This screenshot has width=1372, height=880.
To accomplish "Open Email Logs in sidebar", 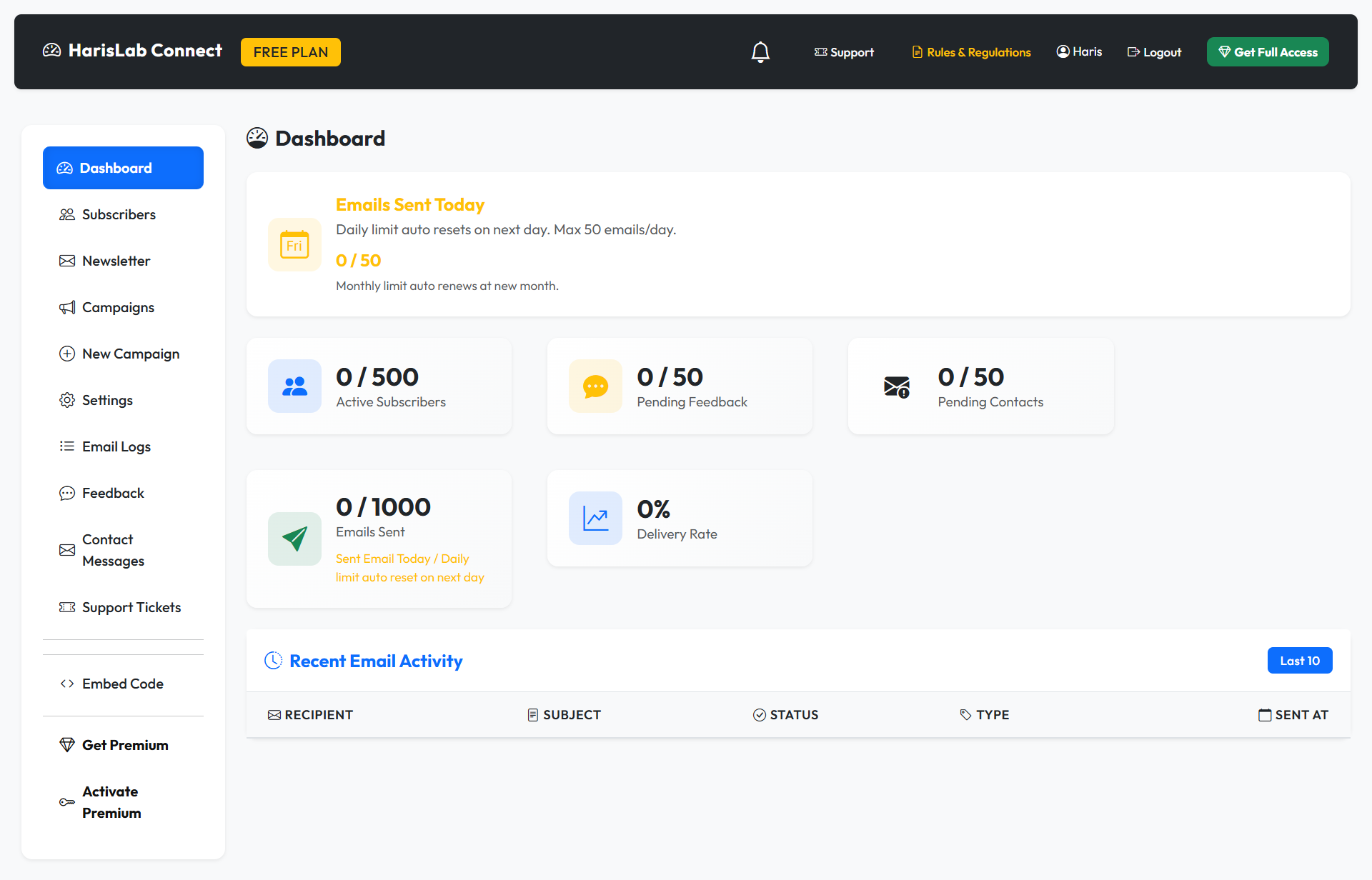I will [x=116, y=446].
